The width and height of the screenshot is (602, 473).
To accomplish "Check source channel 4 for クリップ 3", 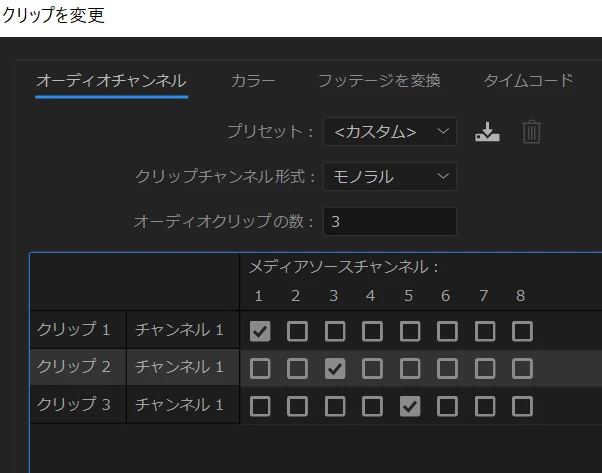I will tap(372, 406).
